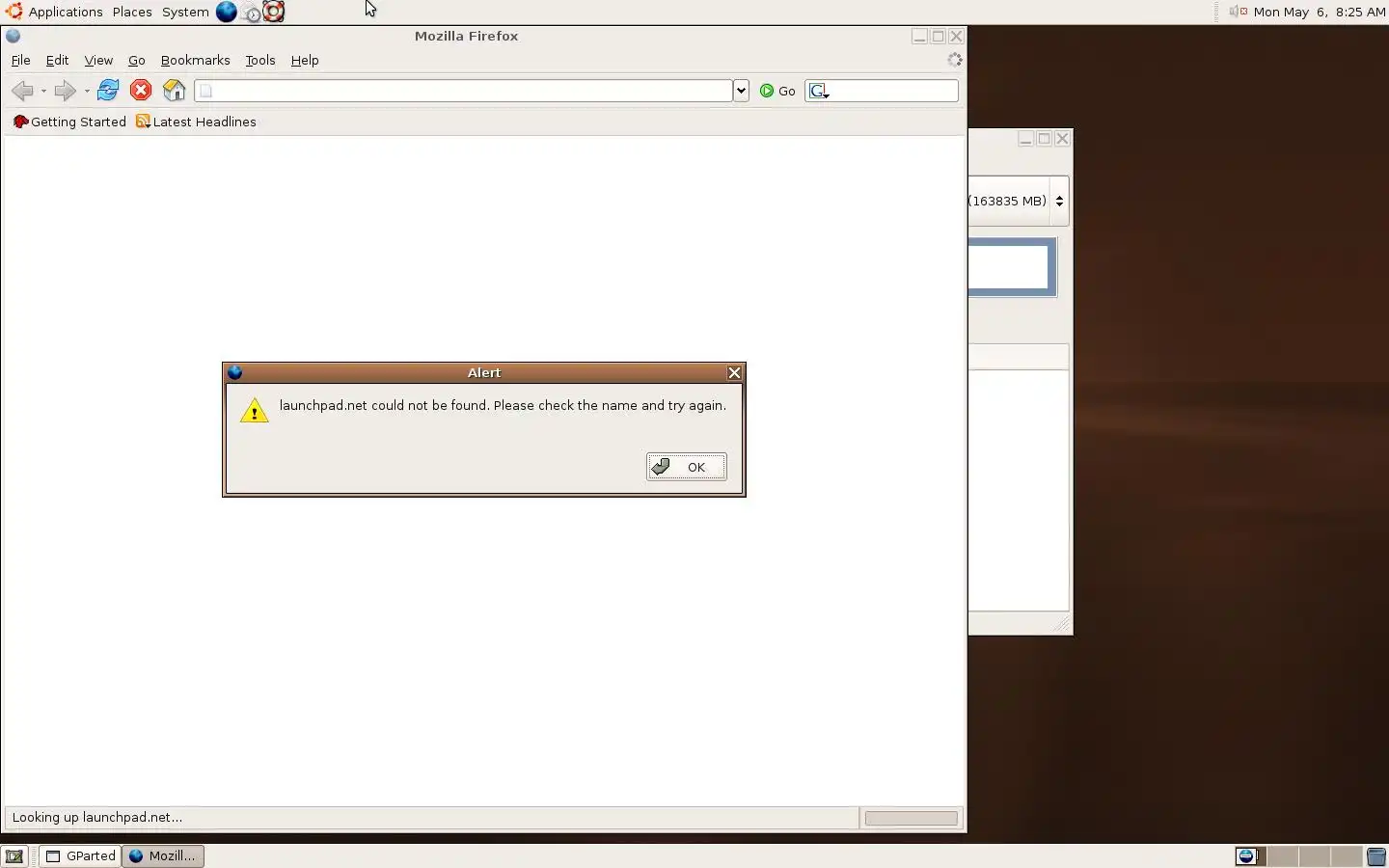The height and width of the screenshot is (868, 1389).
Task: Click the Firefox window menu icon
Action: click(14, 36)
